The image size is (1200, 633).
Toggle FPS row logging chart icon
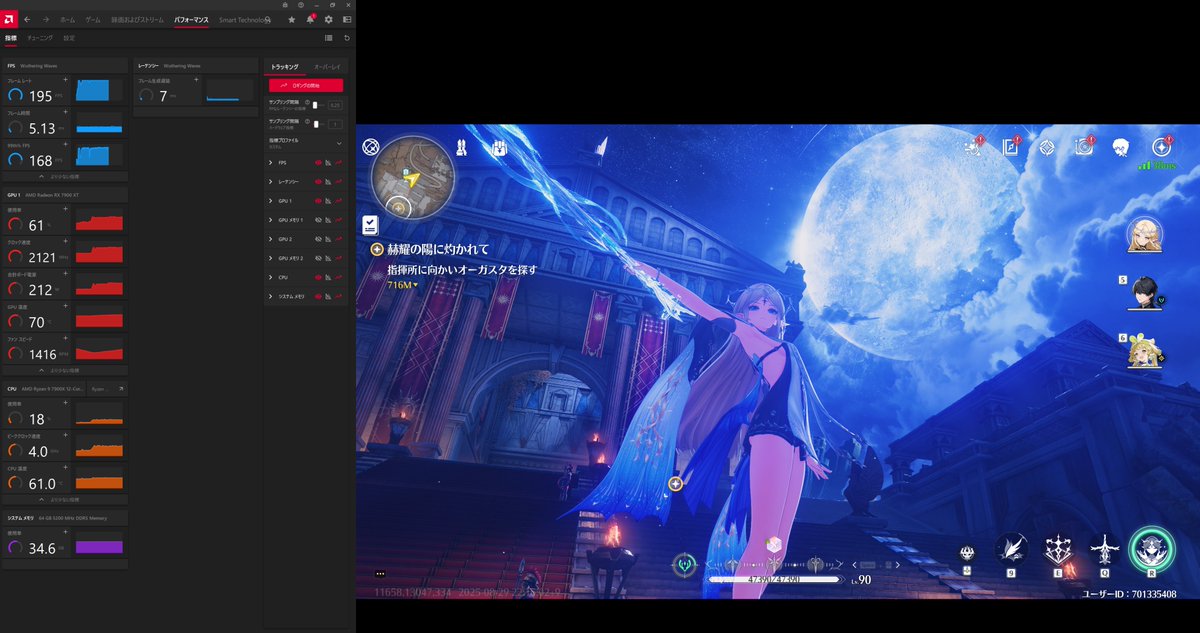[339, 162]
